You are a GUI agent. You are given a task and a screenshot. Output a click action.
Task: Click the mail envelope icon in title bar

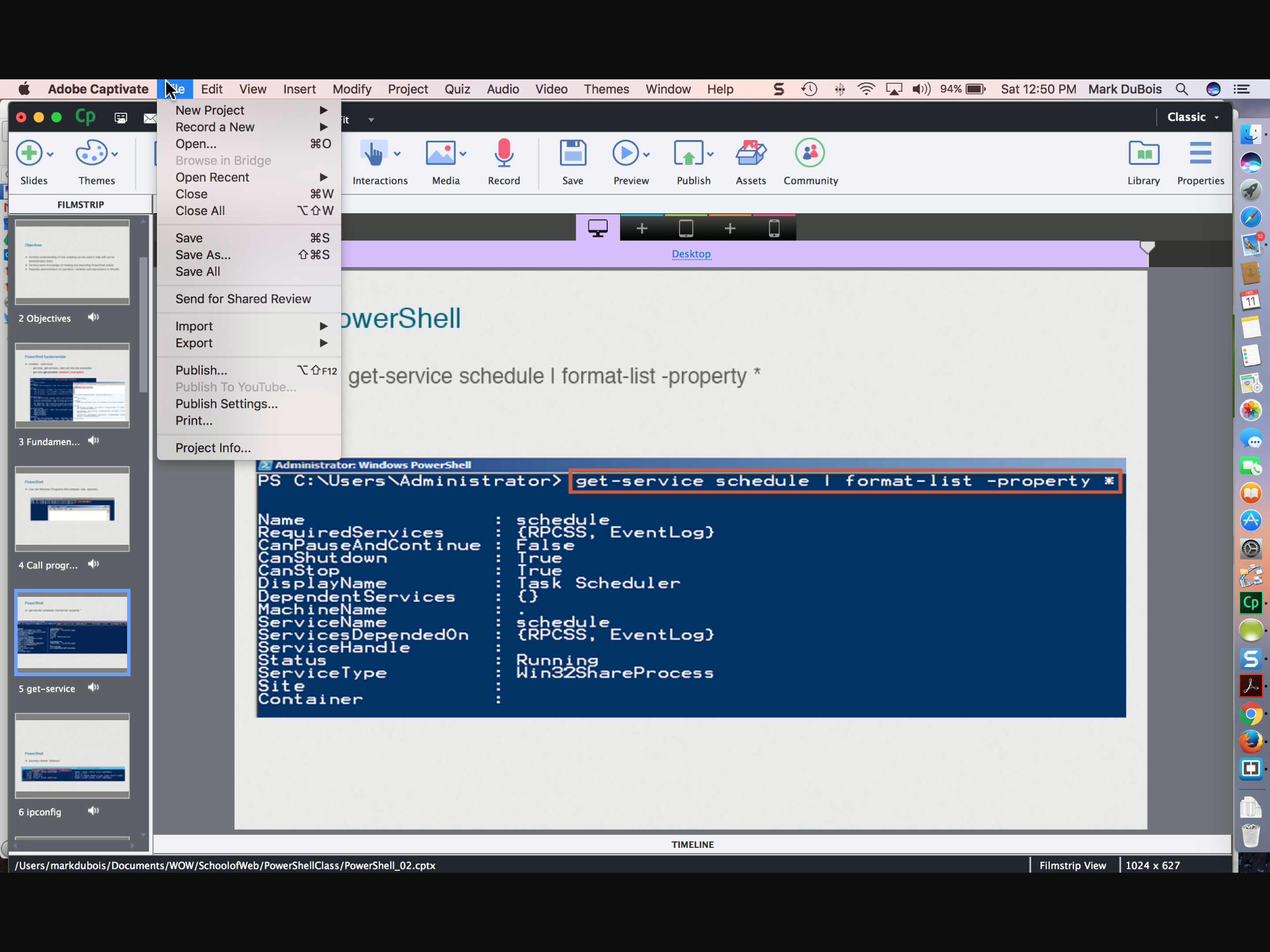pyautogui.click(x=149, y=118)
